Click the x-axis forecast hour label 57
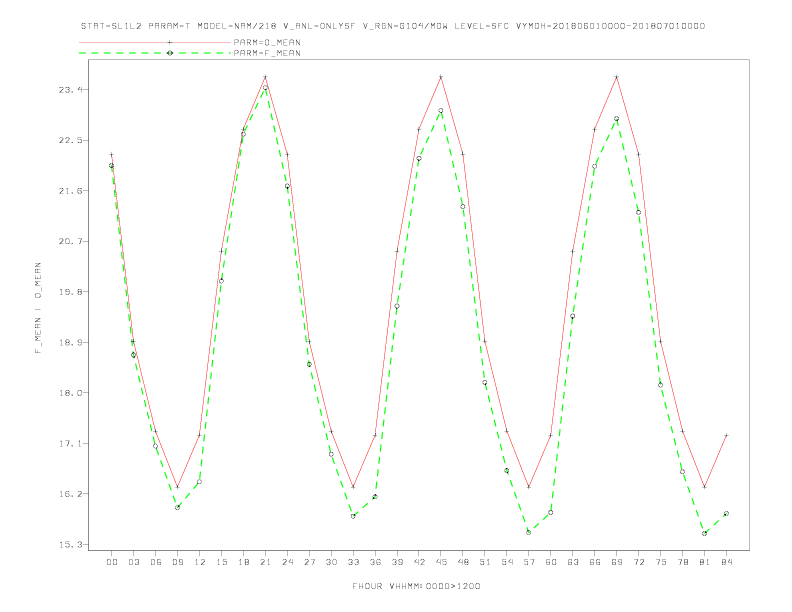The height and width of the screenshot is (612, 792). tap(529, 562)
